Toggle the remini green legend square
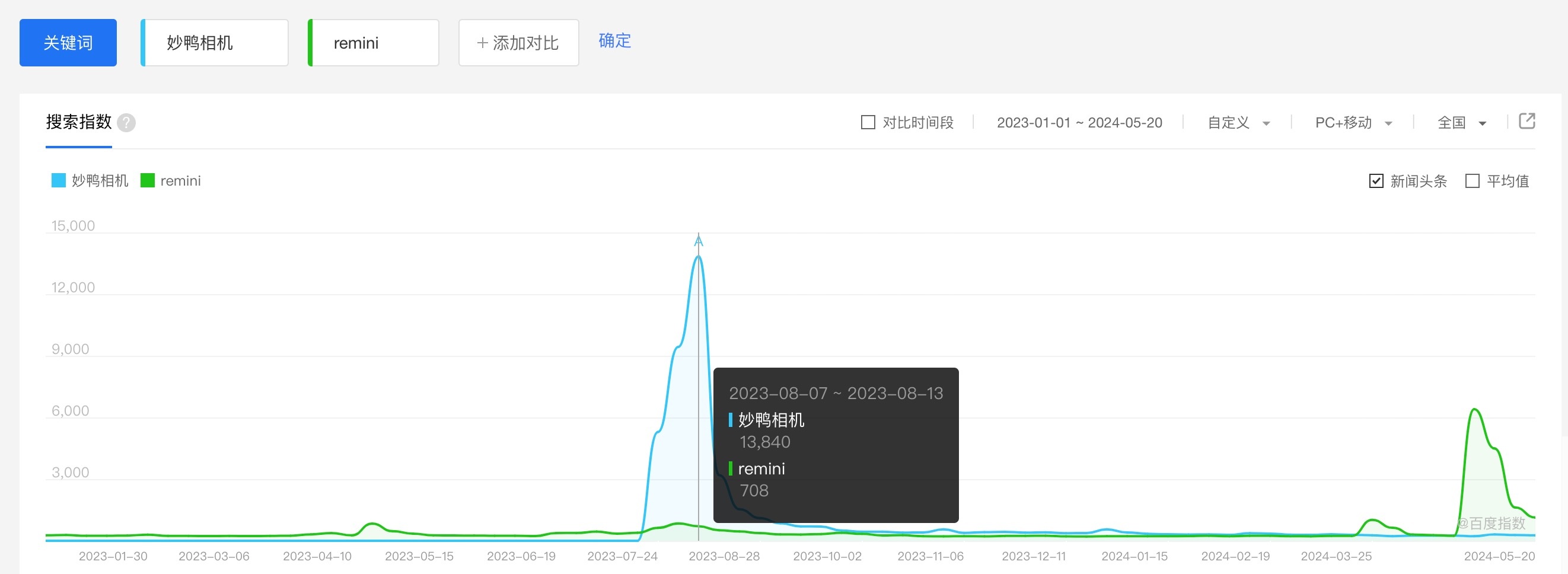 tap(147, 181)
